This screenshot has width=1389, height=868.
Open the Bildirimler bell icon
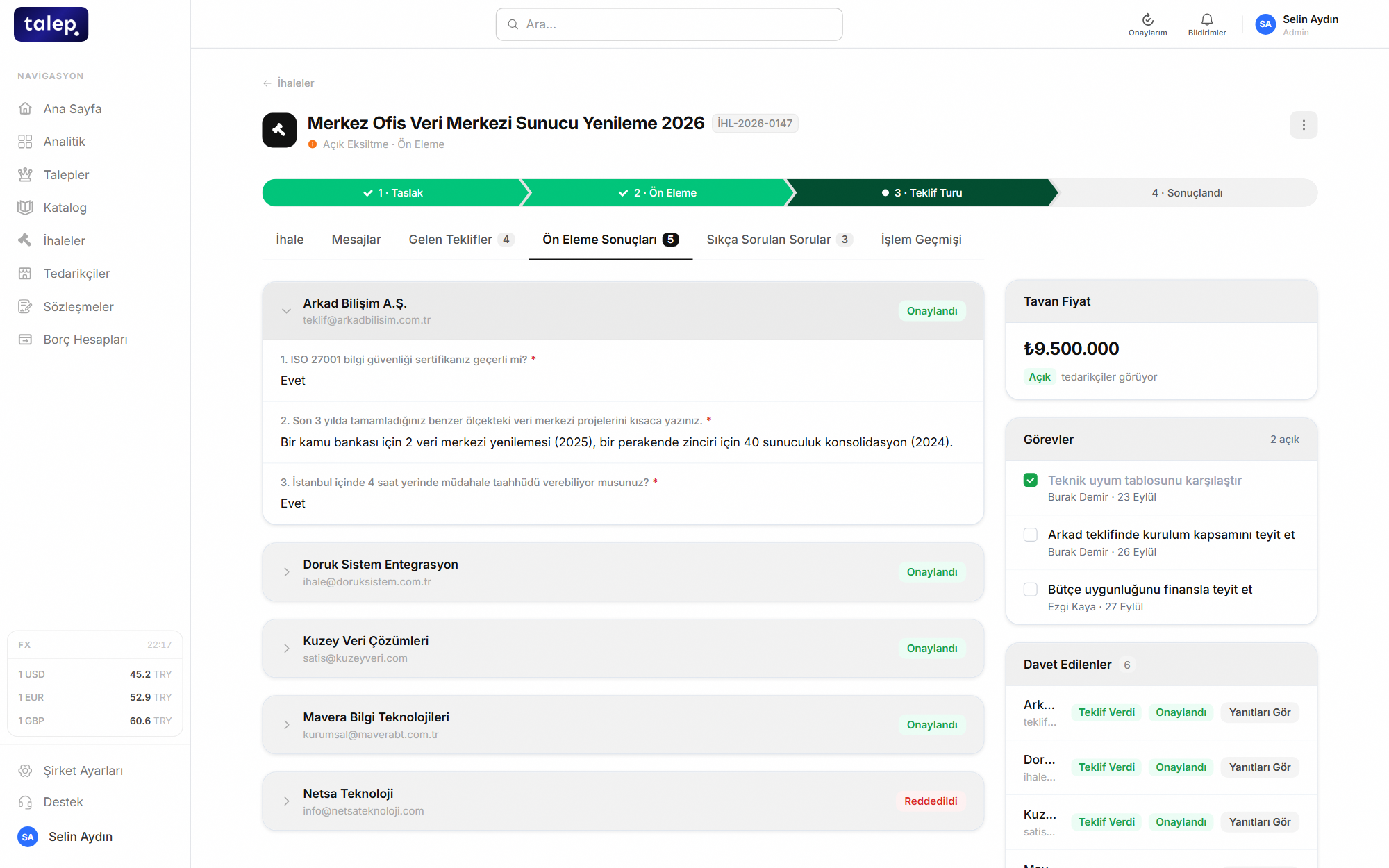click(1207, 19)
